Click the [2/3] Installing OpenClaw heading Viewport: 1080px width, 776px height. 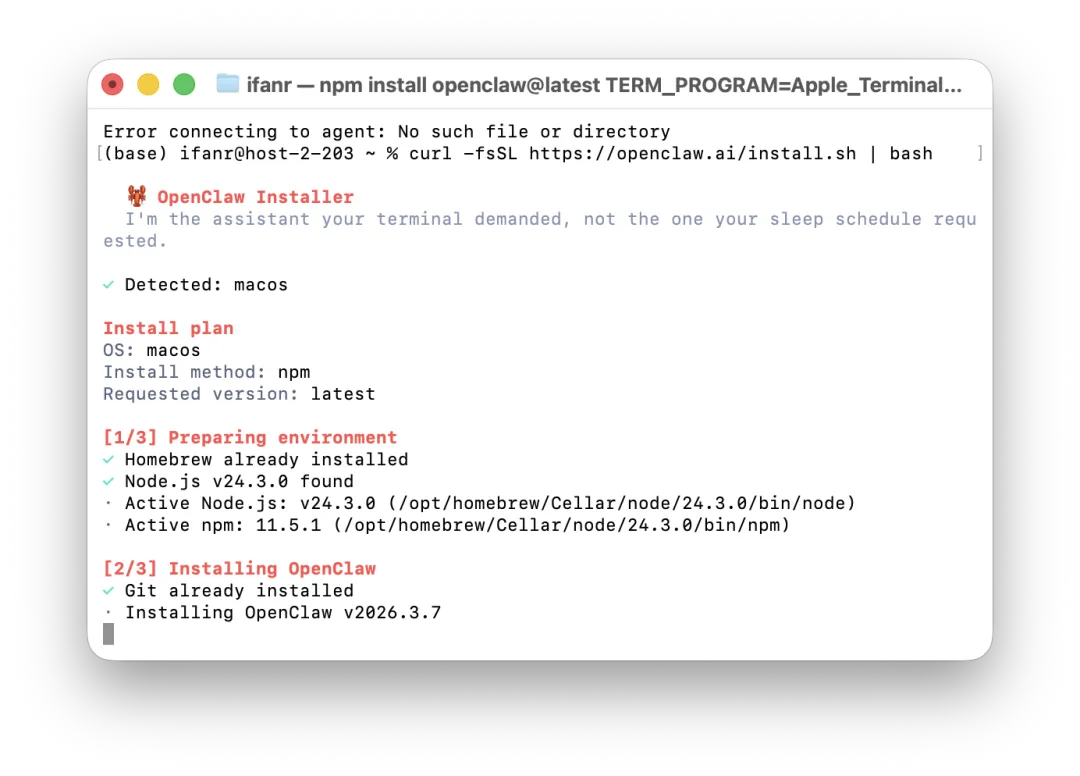point(239,569)
